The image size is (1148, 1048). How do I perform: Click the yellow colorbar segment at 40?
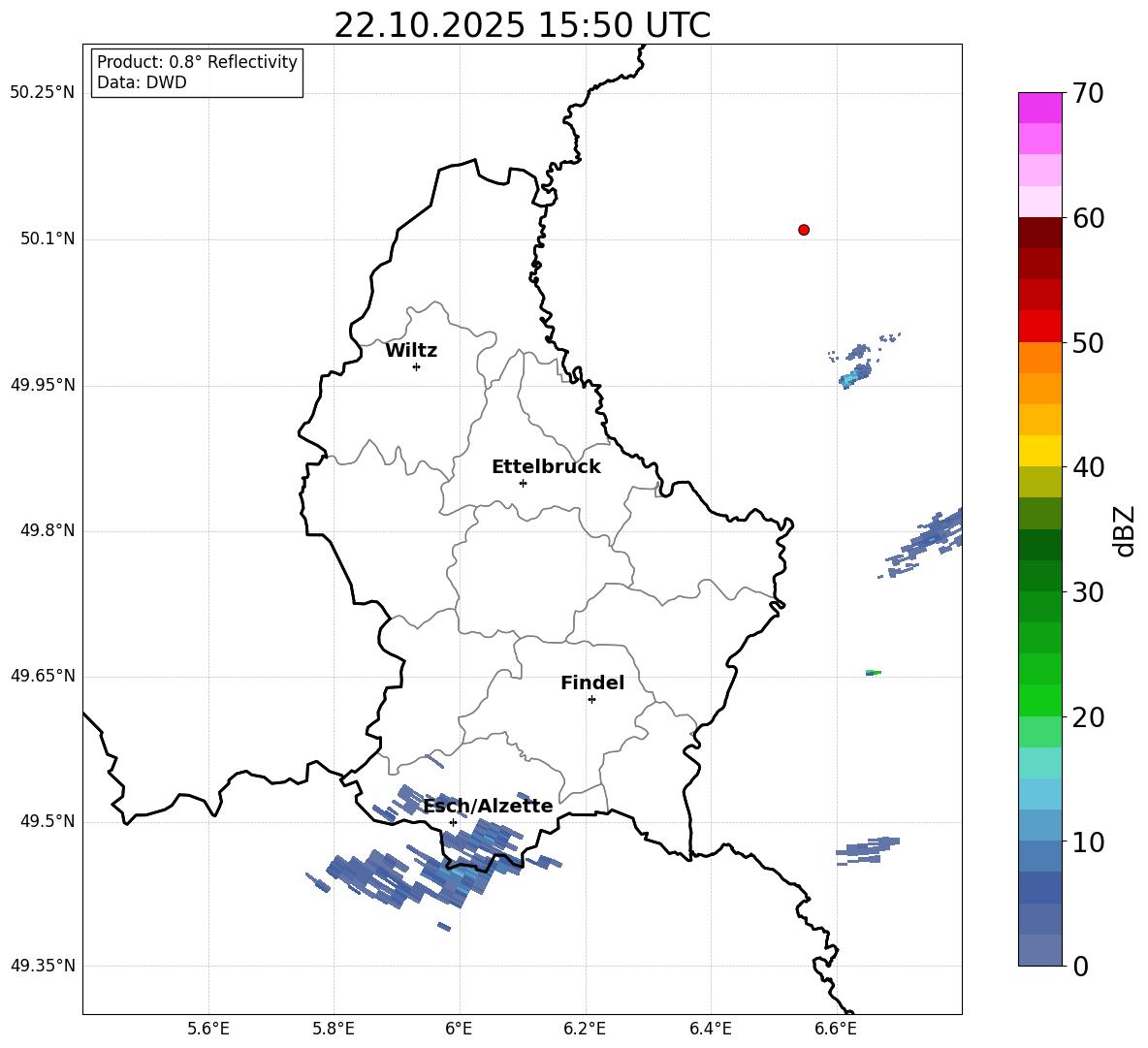click(x=1040, y=451)
